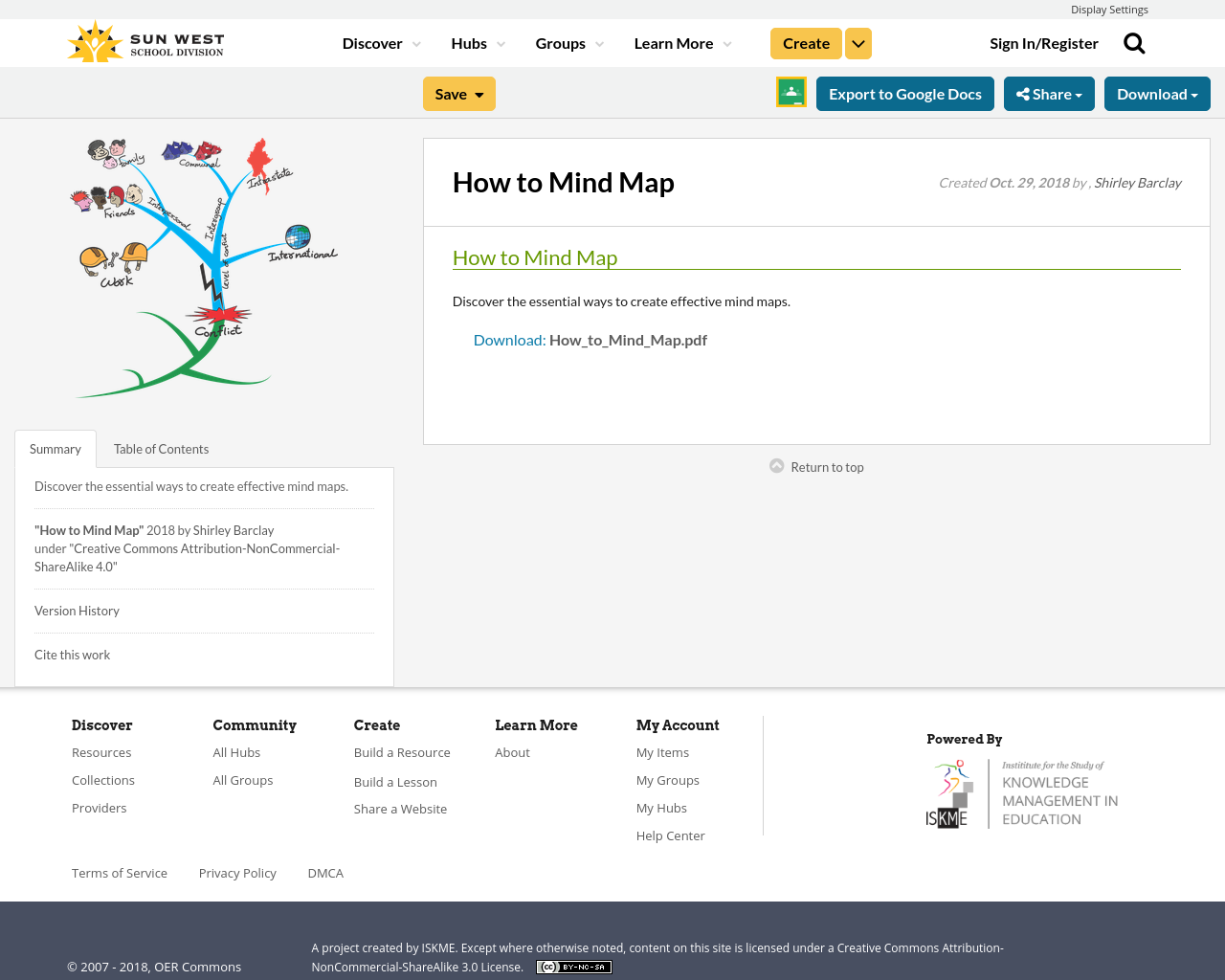Click the Sun West School Division logo
Image resolution: width=1225 pixels, height=980 pixels.
click(x=144, y=40)
